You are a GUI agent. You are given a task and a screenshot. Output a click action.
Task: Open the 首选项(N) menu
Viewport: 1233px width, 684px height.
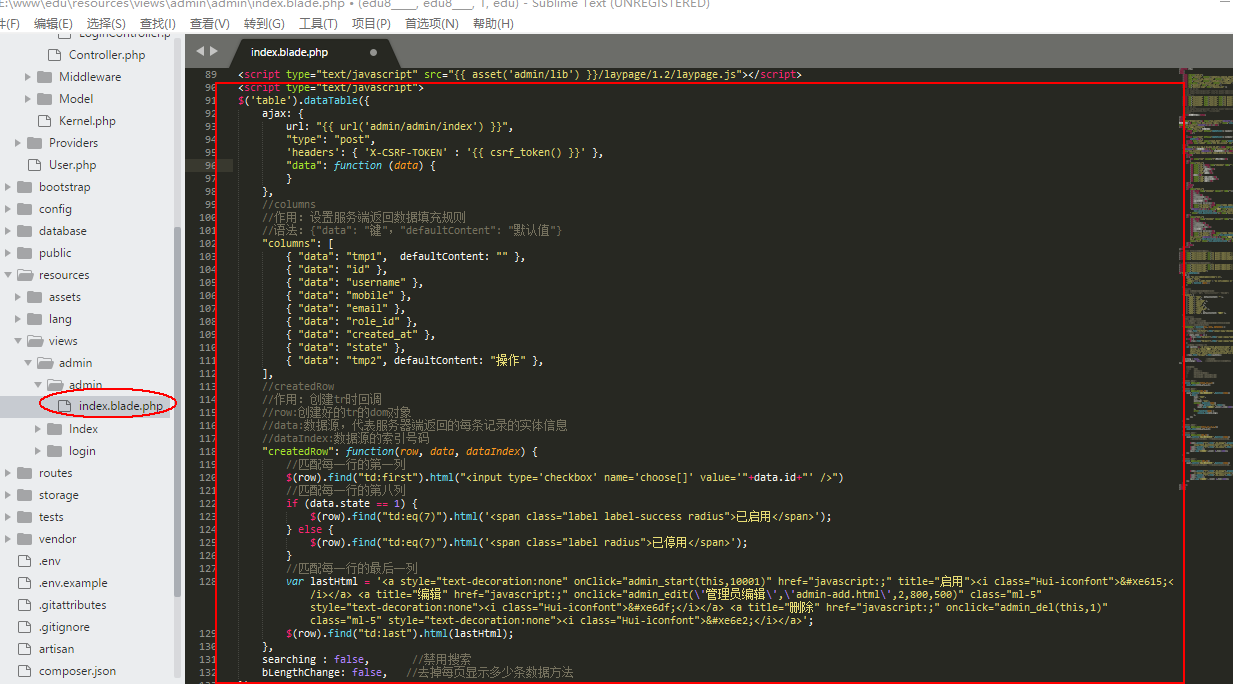[x=431, y=23]
